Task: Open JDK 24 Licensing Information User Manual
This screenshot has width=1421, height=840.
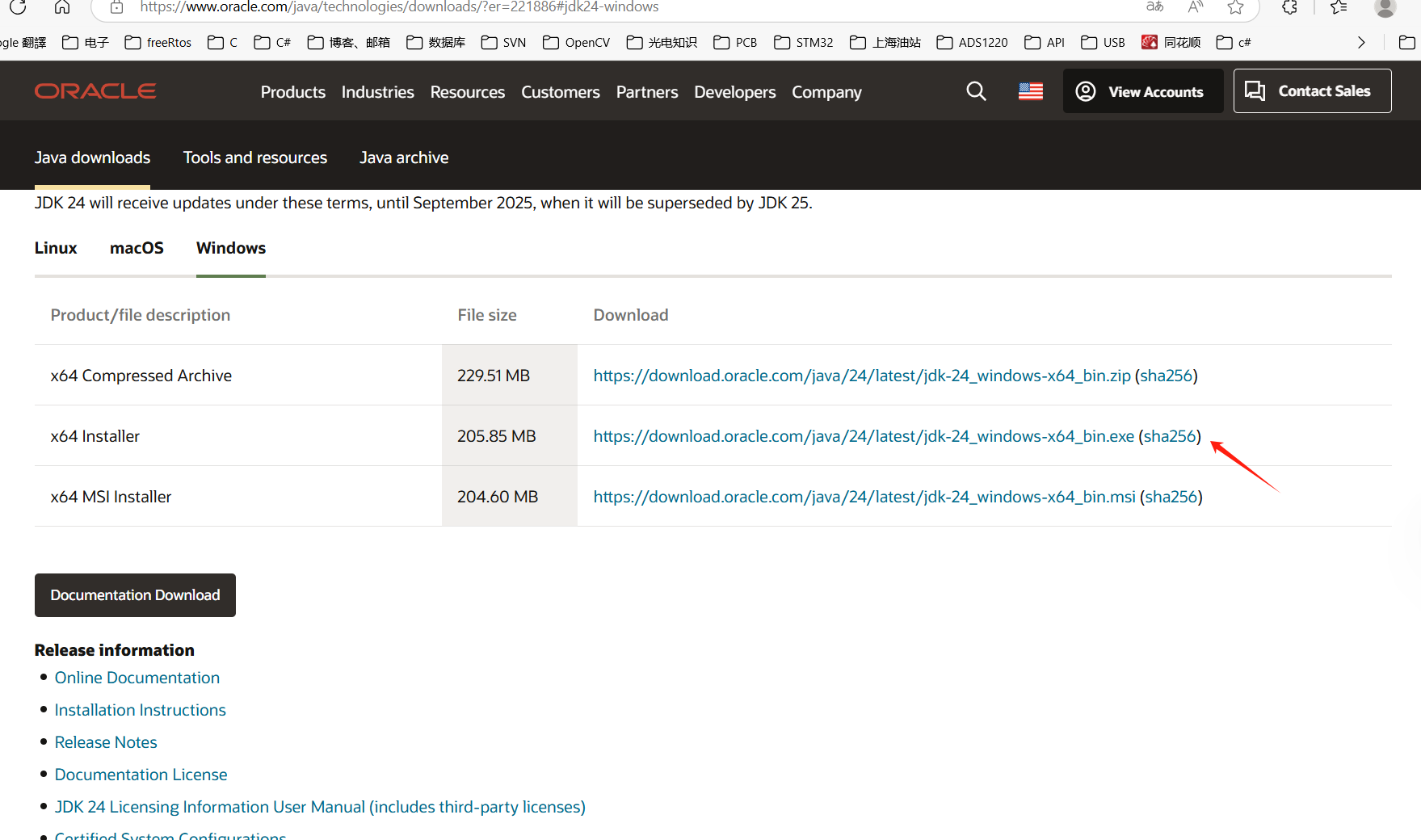Action: (320, 807)
